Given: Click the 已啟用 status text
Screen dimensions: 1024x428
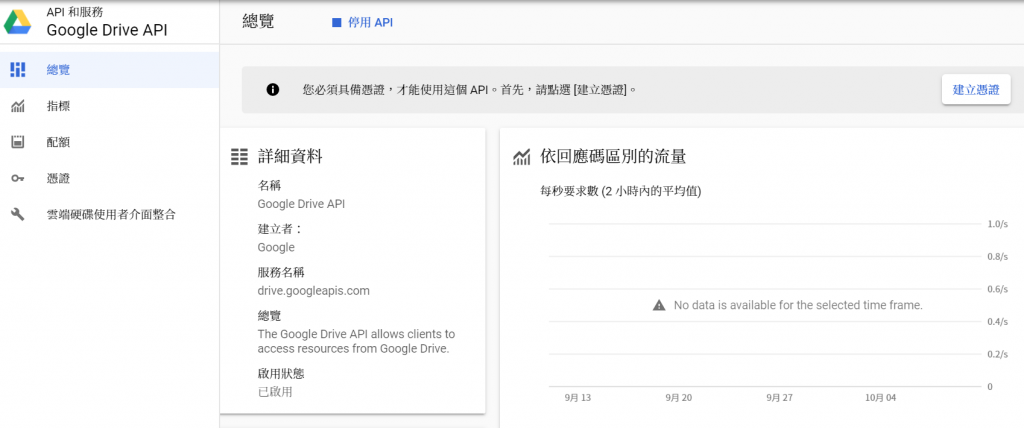Looking at the screenshot, I should [x=275, y=392].
